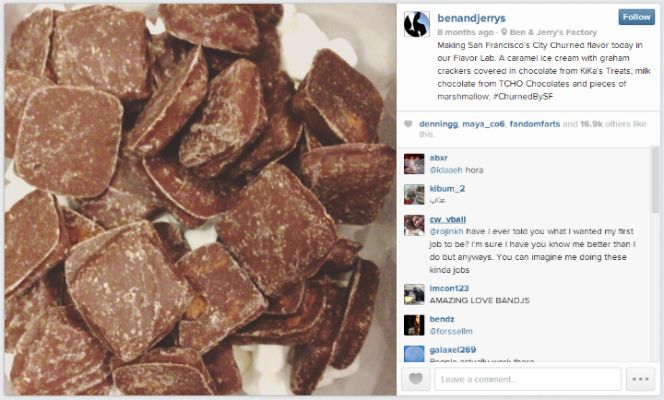Open the benandjerrys username link
The height and width of the screenshot is (400, 664).
[x=471, y=18]
